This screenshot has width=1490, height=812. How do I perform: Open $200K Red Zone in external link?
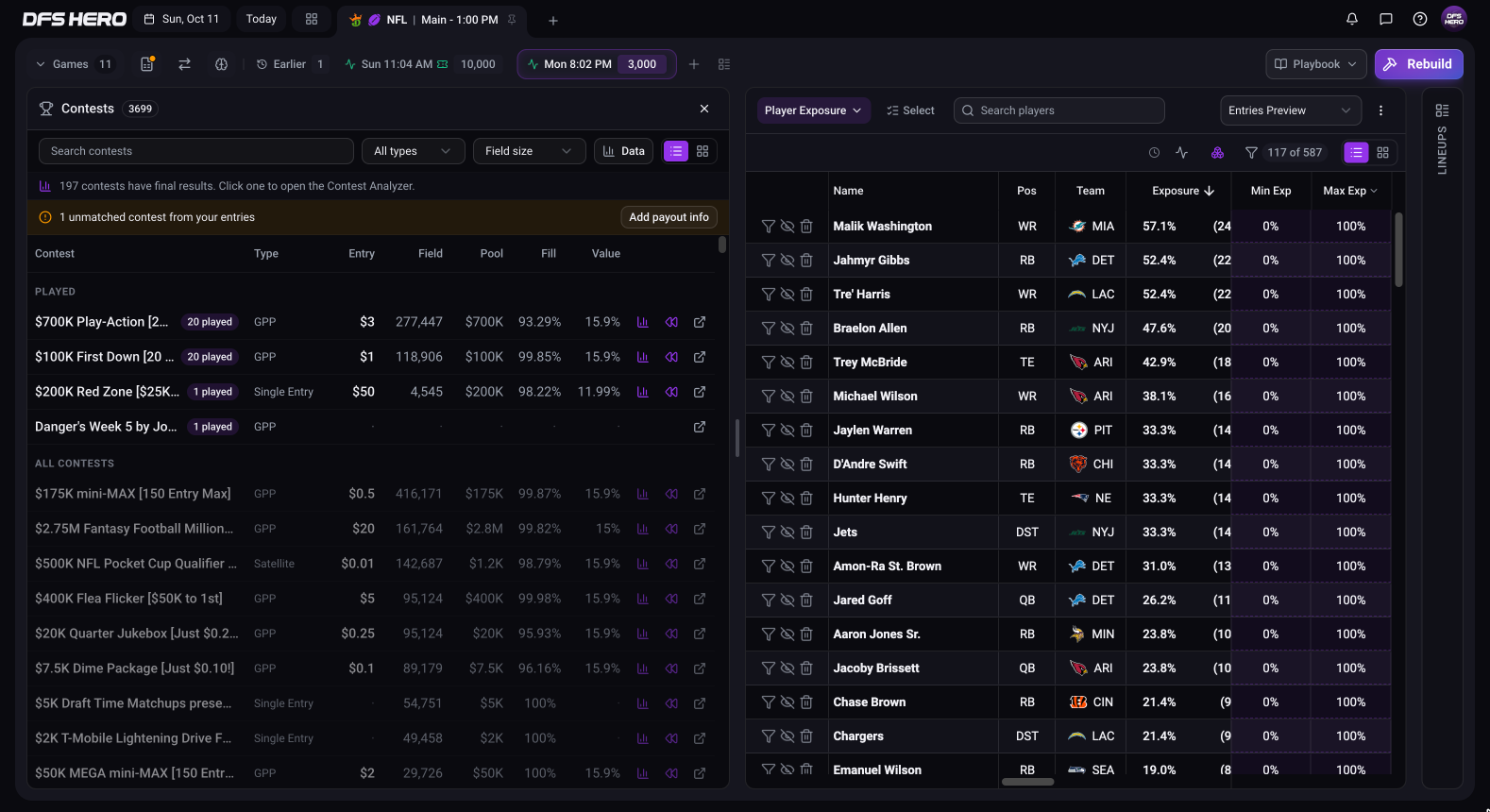tap(700, 391)
